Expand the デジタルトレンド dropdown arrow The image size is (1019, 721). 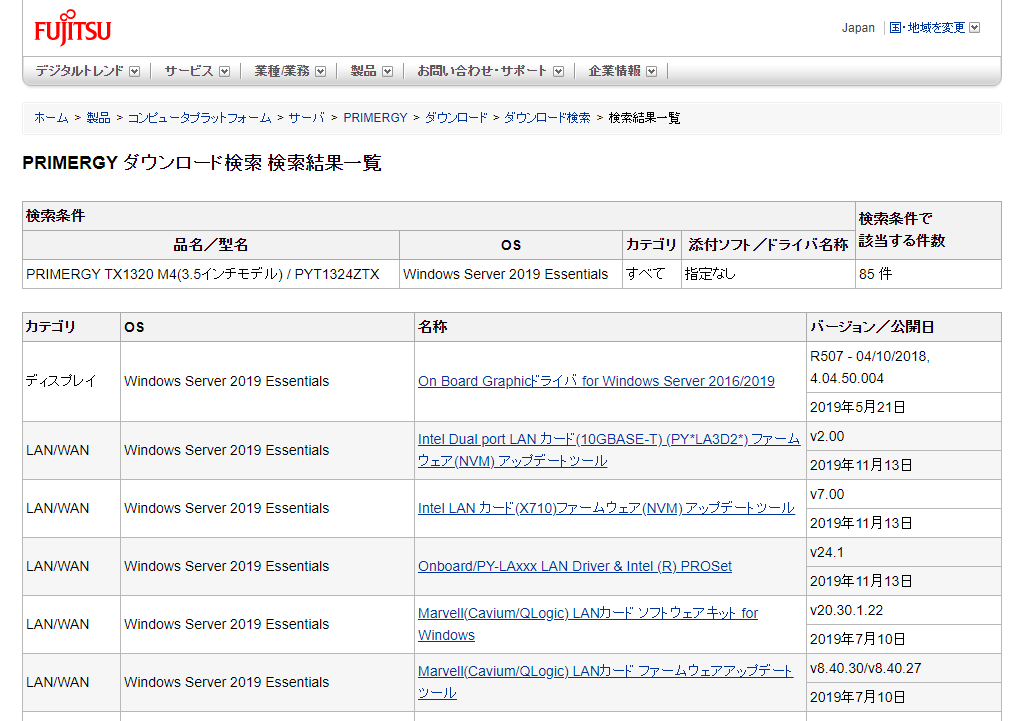click(x=135, y=72)
